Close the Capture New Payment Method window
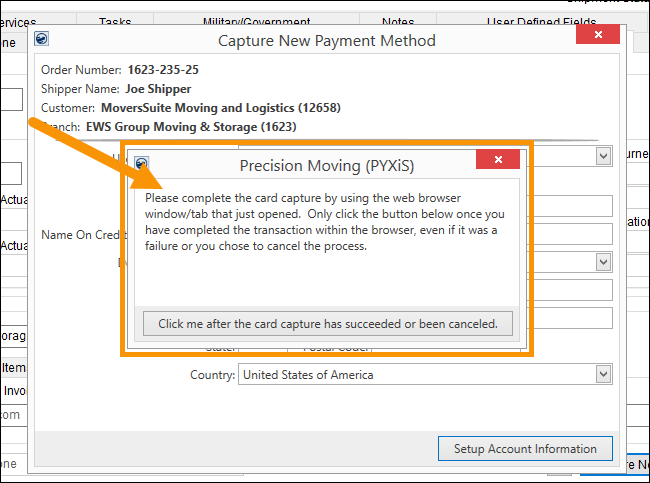Viewport: 650px width, 483px height. click(x=598, y=34)
